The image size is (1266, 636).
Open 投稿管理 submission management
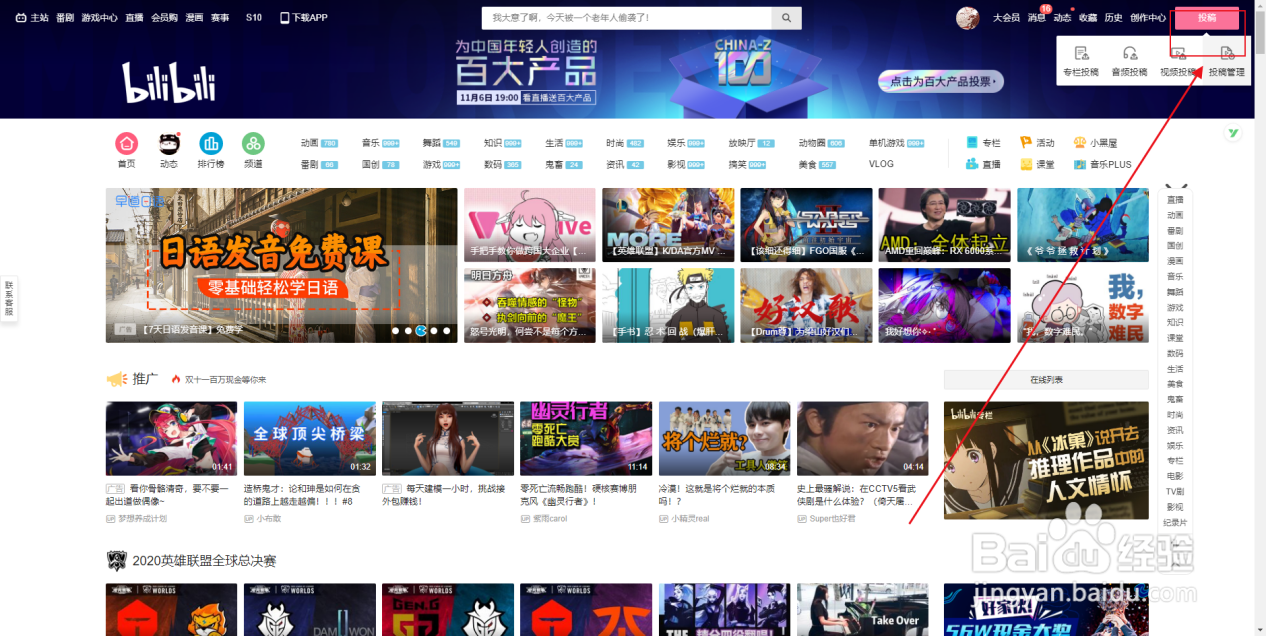pyautogui.click(x=1227, y=62)
